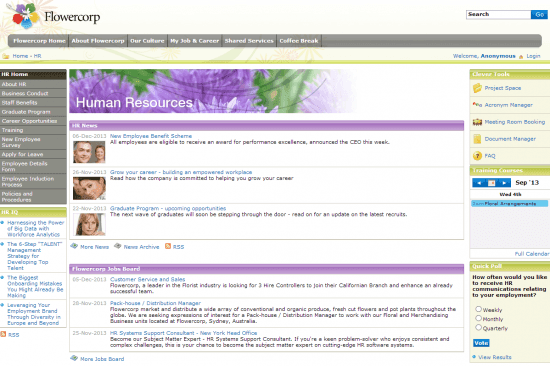Click the New Employee Benefit Scheme thumbnail
550x366 pixels.
point(89,152)
